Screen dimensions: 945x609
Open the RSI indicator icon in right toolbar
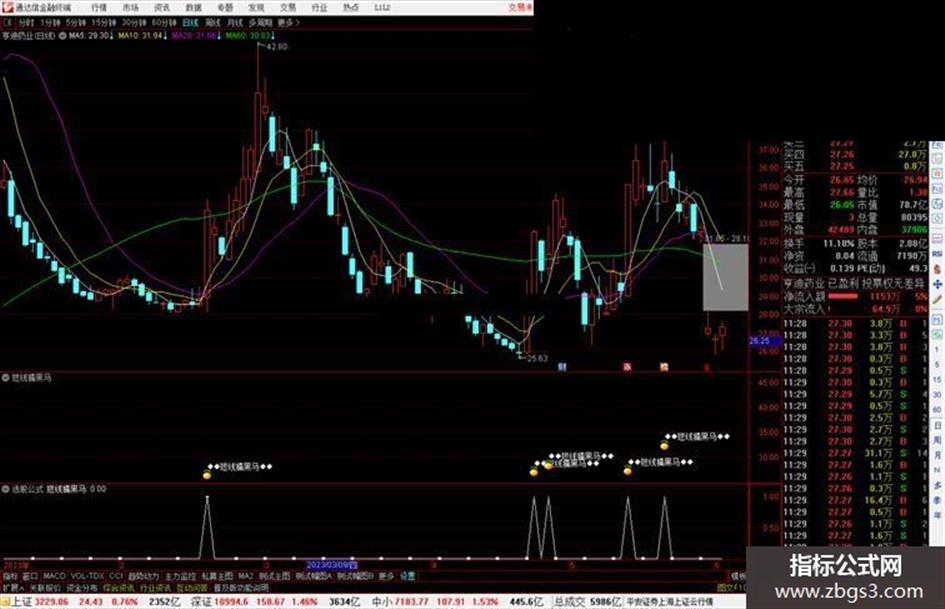tap(938, 253)
